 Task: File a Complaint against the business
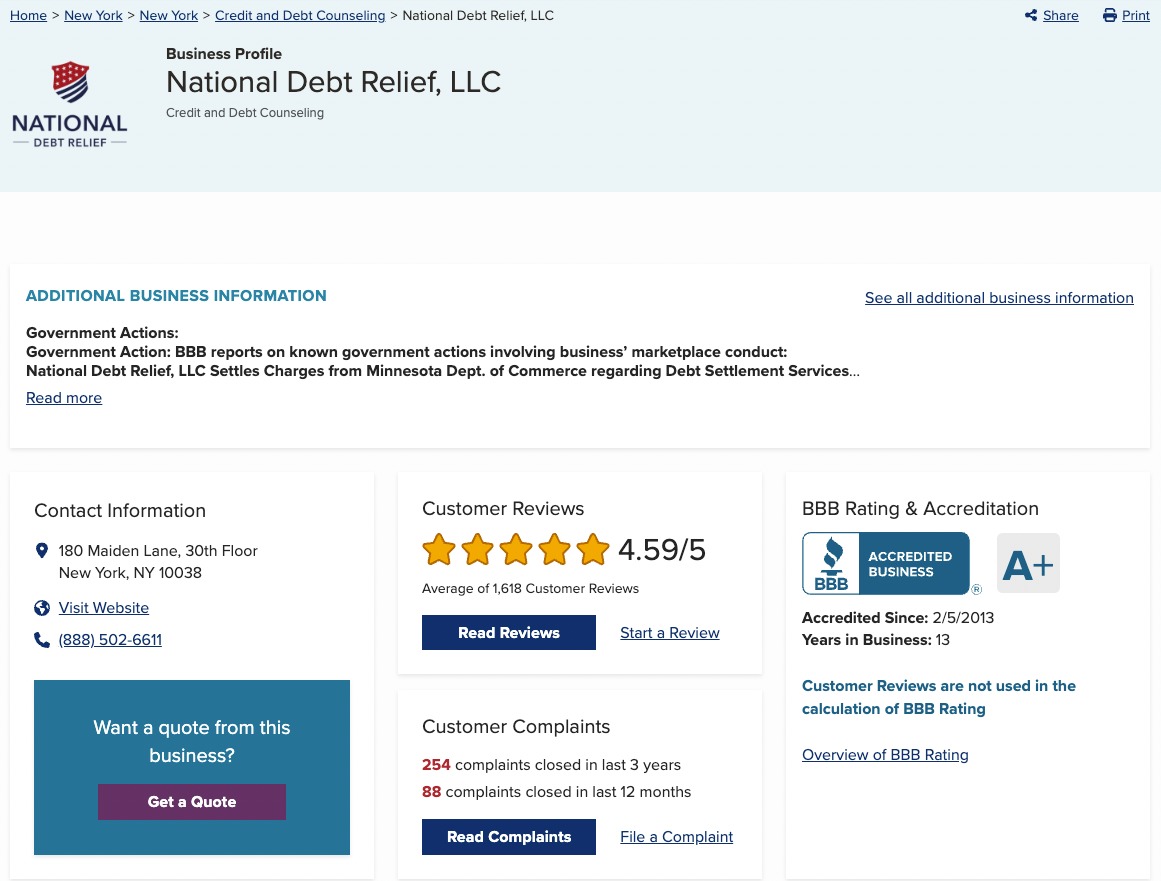[676, 836]
